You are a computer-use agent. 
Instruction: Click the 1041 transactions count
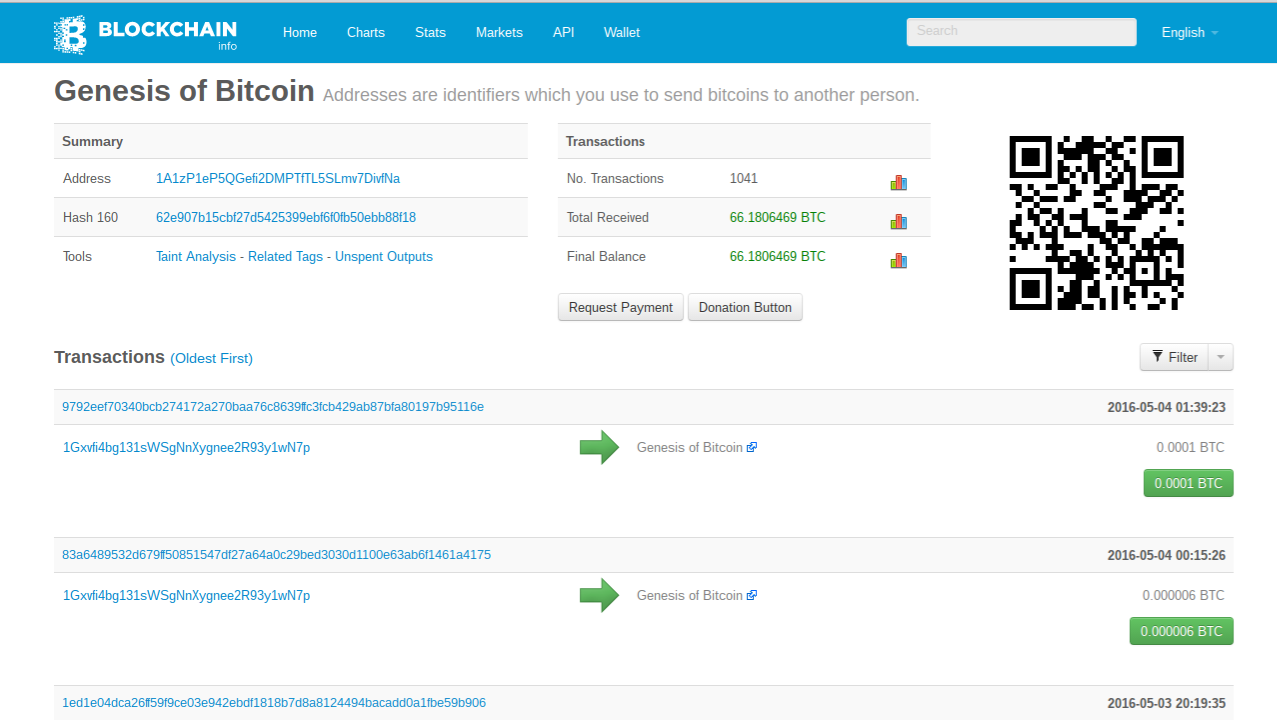pyautogui.click(x=744, y=178)
